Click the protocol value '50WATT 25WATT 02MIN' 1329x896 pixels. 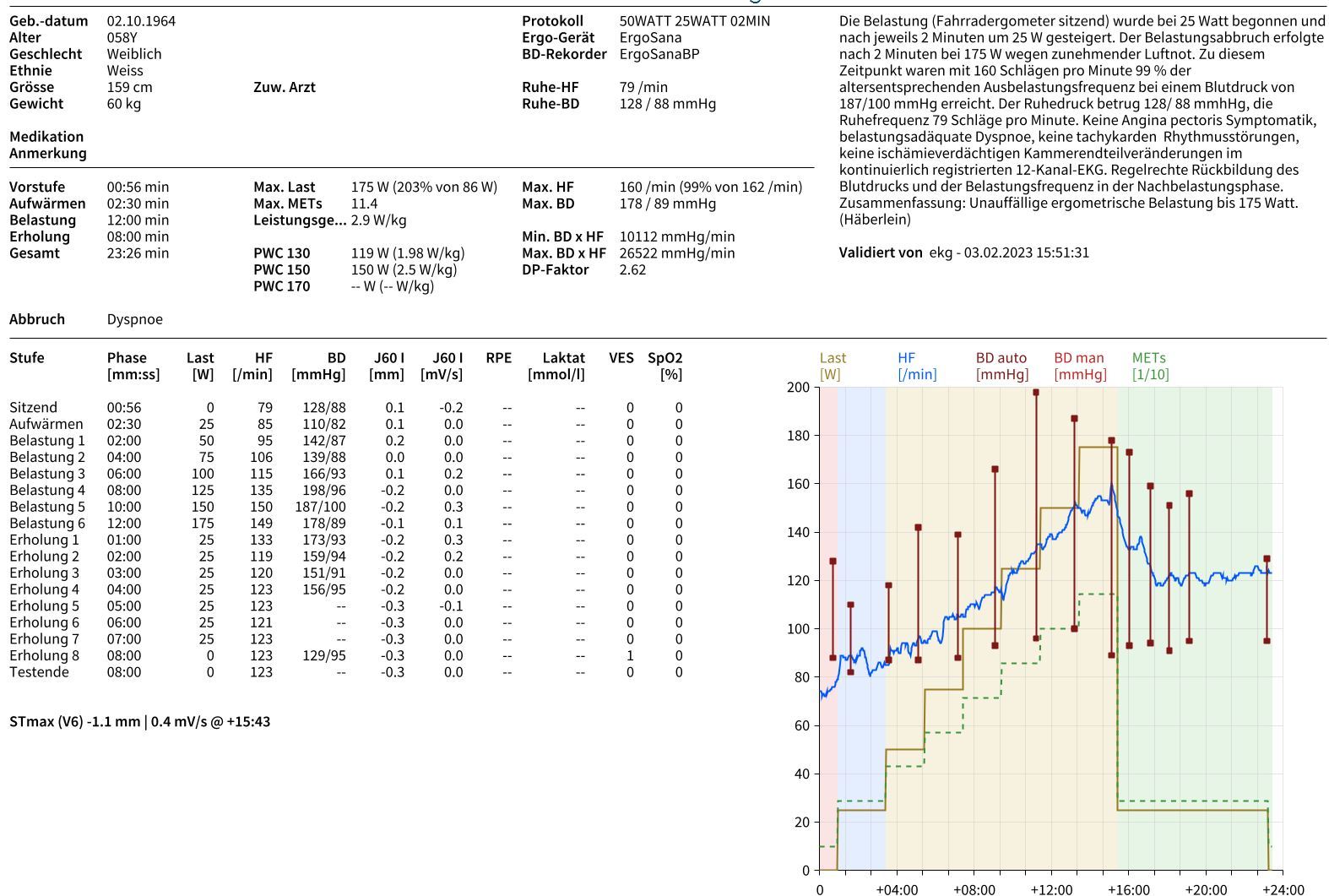tap(694, 21)
